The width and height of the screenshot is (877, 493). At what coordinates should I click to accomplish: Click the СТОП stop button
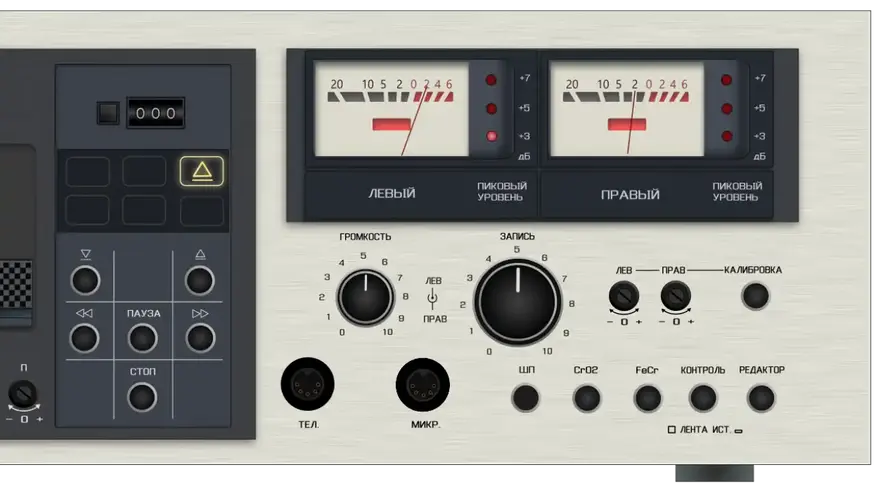point(142,397)
